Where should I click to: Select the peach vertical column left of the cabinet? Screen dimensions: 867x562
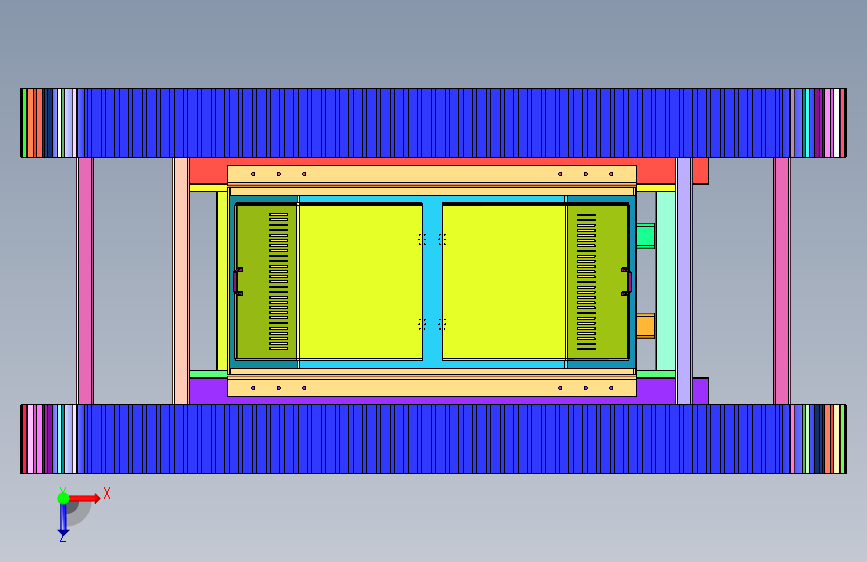point(181,281)
